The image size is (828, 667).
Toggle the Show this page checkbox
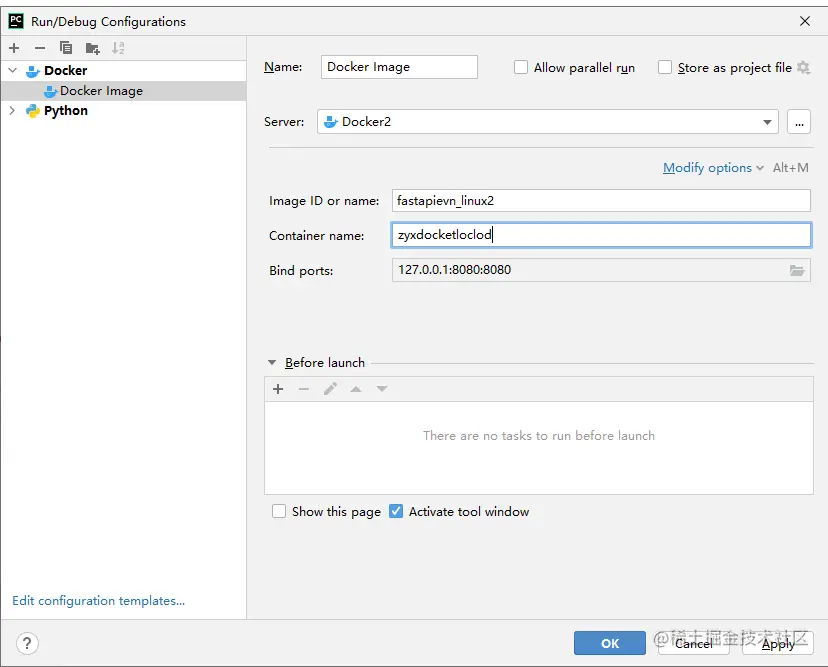click(x=279, y=512)
